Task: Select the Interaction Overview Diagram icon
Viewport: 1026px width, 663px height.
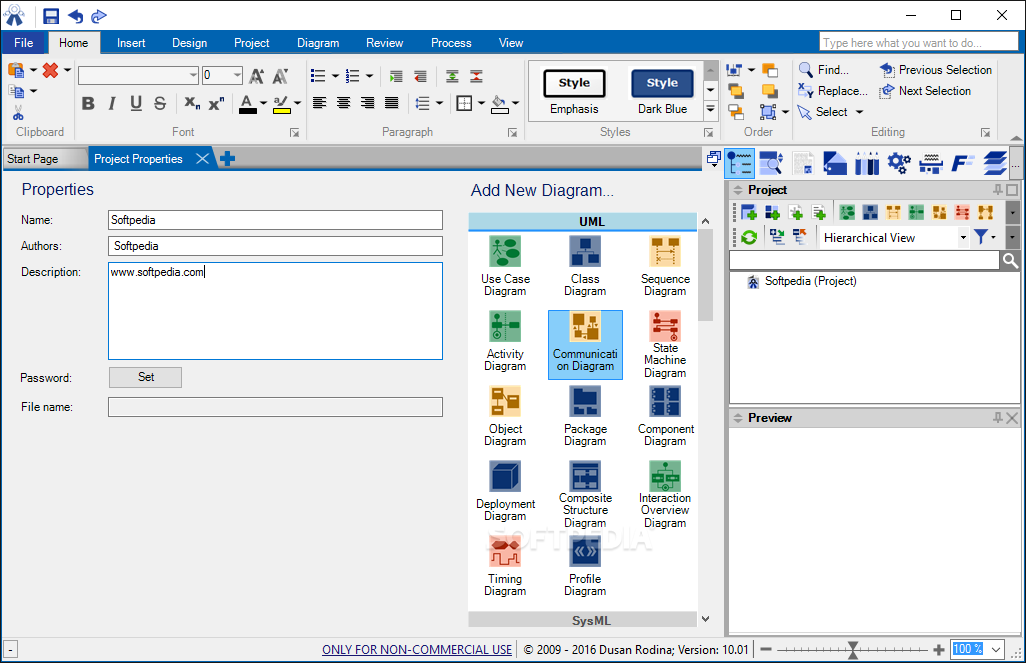Action: pyautogui.click(x=665, y=476)
